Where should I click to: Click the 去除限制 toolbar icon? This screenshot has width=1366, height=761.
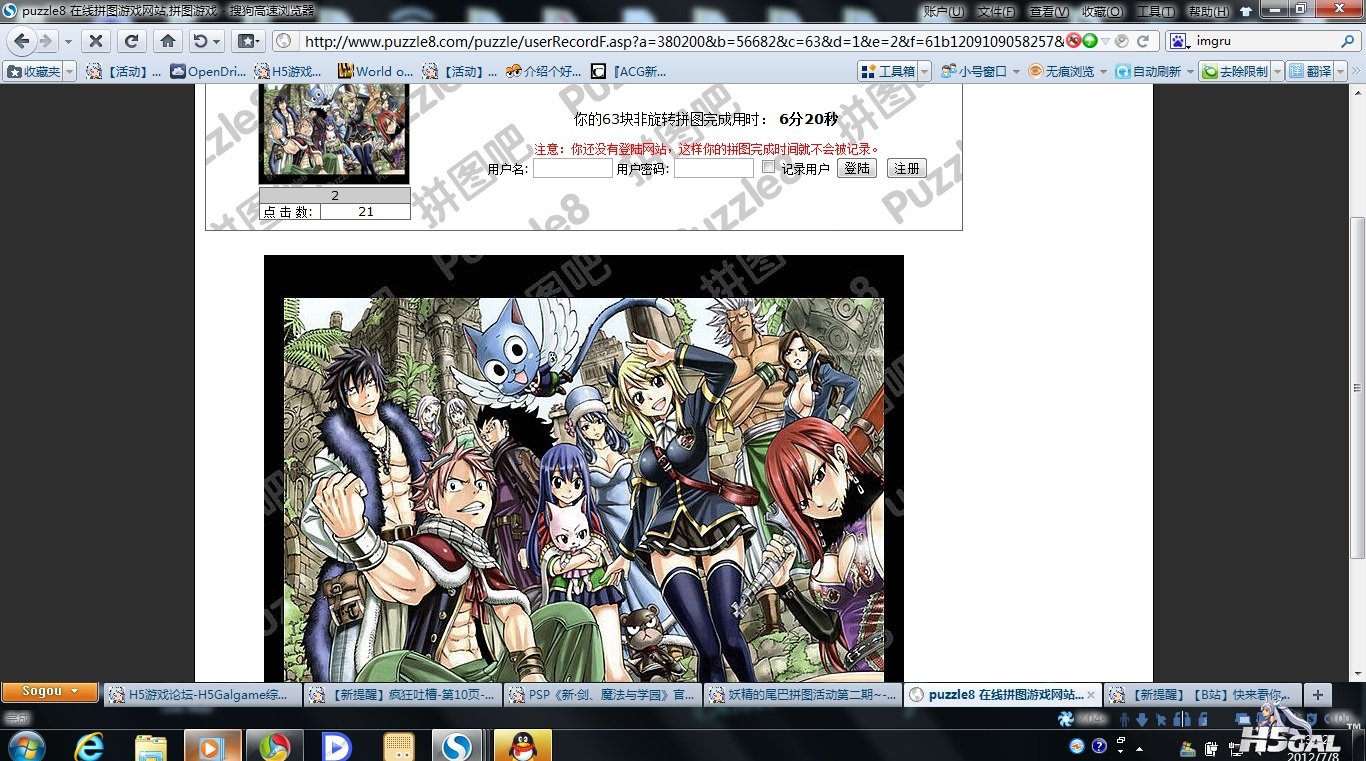coord(1235,71)
